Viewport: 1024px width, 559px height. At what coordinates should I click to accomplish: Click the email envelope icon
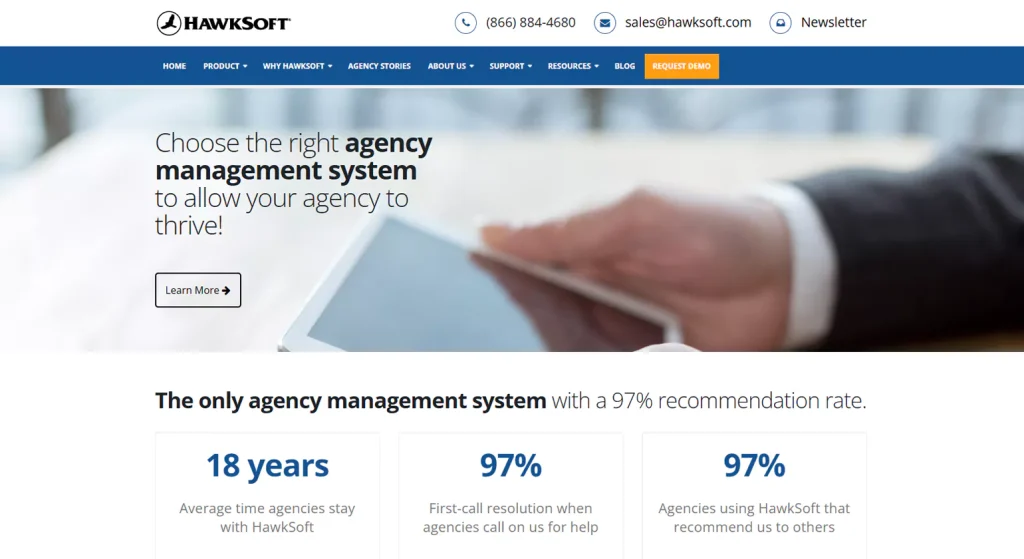(604, 23)
